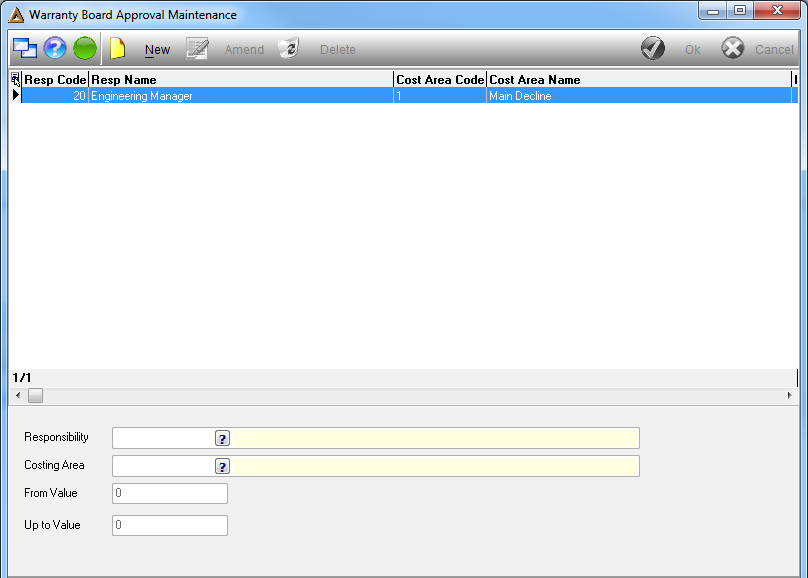Click the Up to Value input field
The width and height of the screenshot is (808, 578).
pos(170,525)
